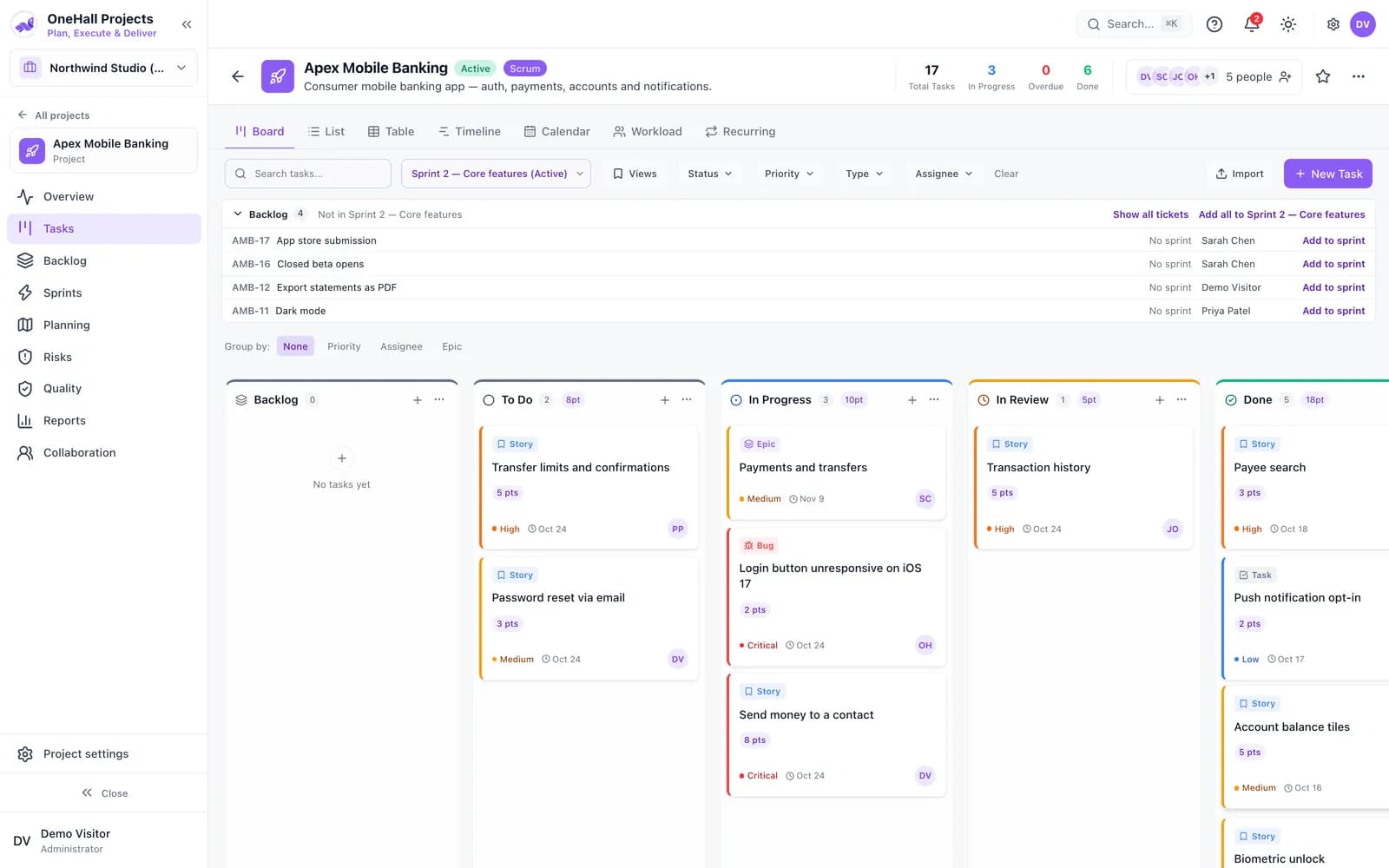The height and width of the screenshot is (868, 1389).
Task: Open the Priority filter dropdown
Action: click(789, 174)
